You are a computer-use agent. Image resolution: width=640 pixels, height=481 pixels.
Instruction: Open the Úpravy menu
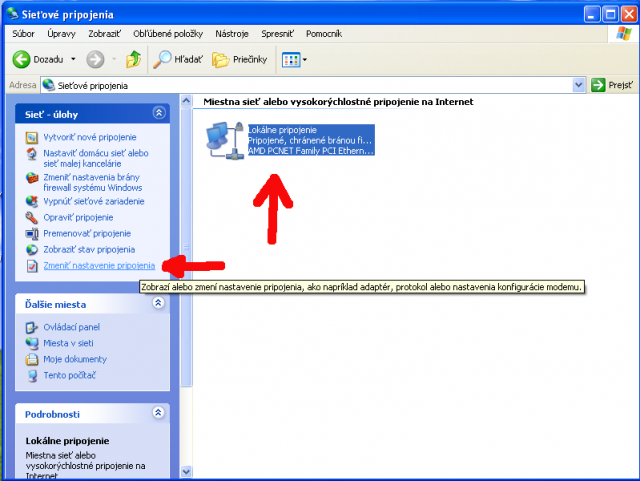[x=61, y=34]
